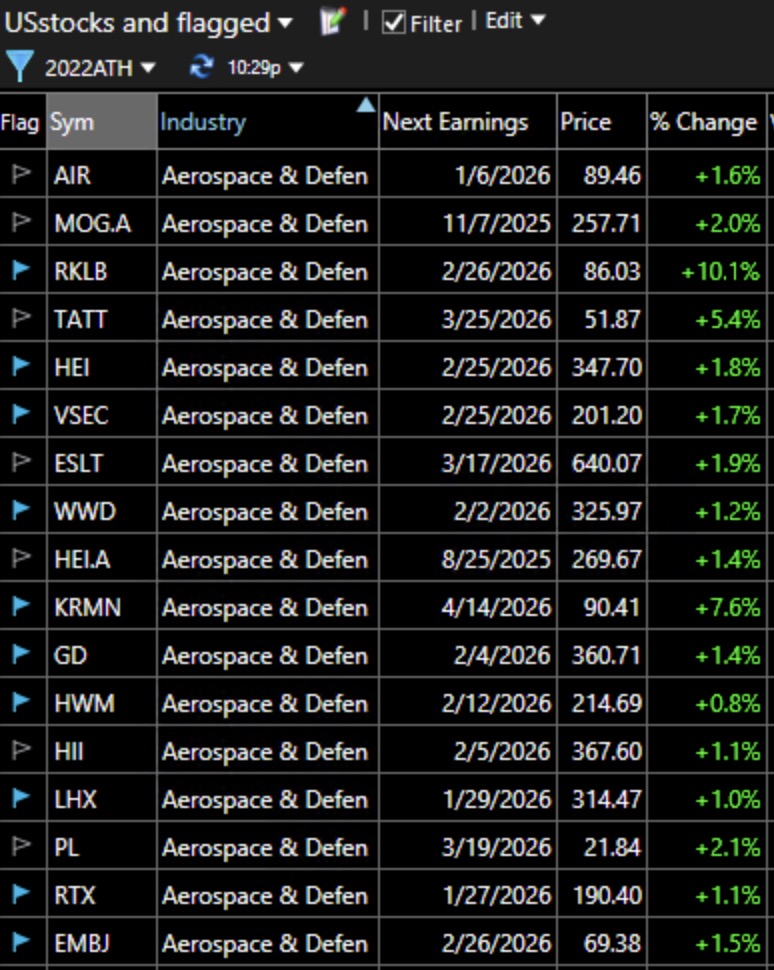Click the gray flag icon beside ESLT
Viewport: 774px width, 970px height.
[21, 459]
